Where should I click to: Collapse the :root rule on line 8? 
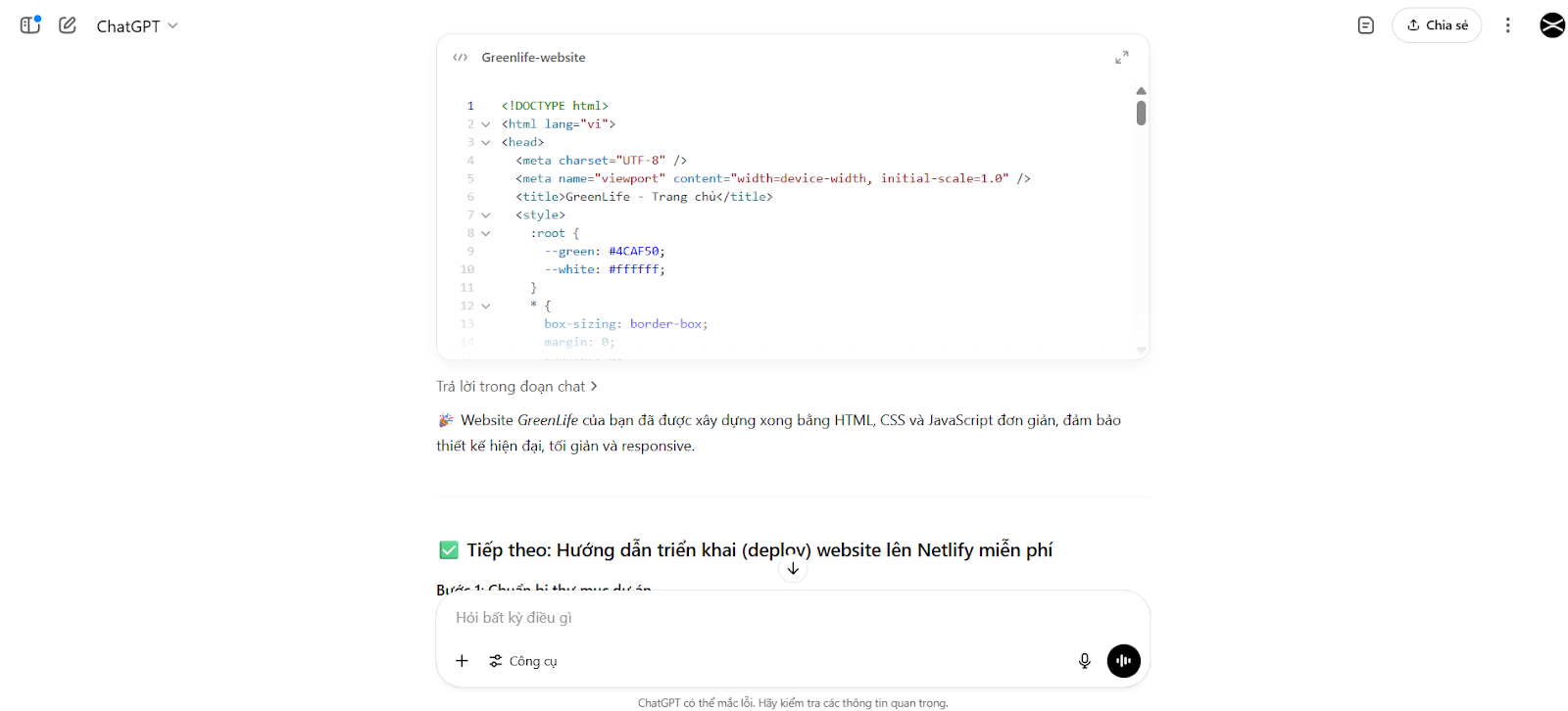pos(486,234)
